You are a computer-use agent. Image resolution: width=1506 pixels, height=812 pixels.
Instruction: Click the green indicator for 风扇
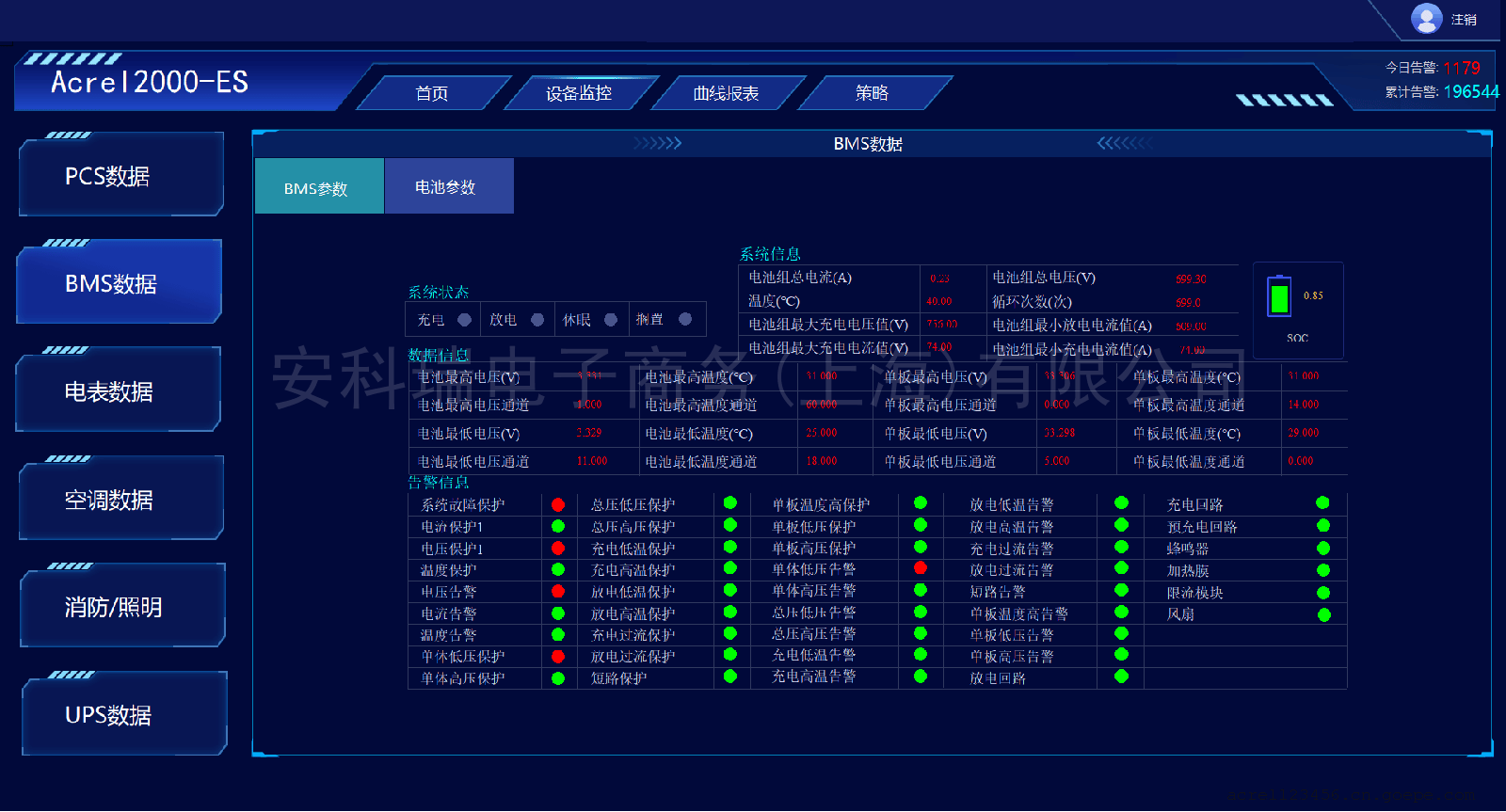[x=1324, y=614]
